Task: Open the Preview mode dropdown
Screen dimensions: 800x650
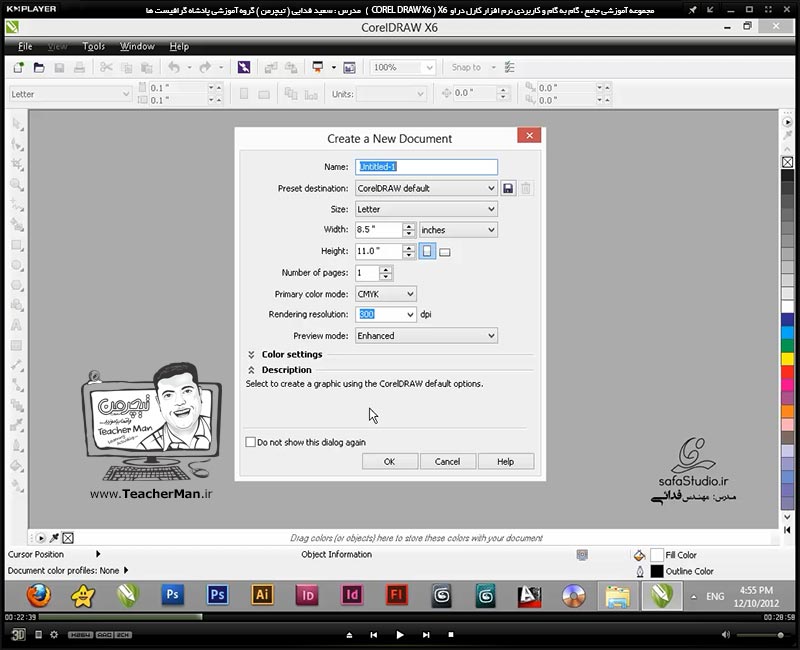Action: coord(426,336)
